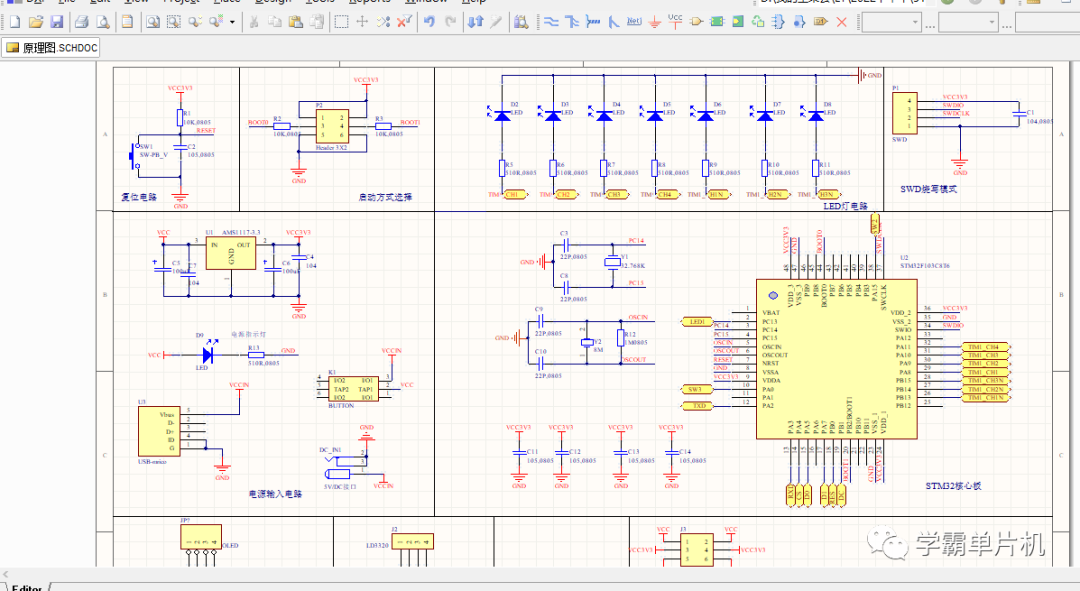Screen dimensions: 1080x591
Task: Click the Print icon
Action: tap(81, 22)
